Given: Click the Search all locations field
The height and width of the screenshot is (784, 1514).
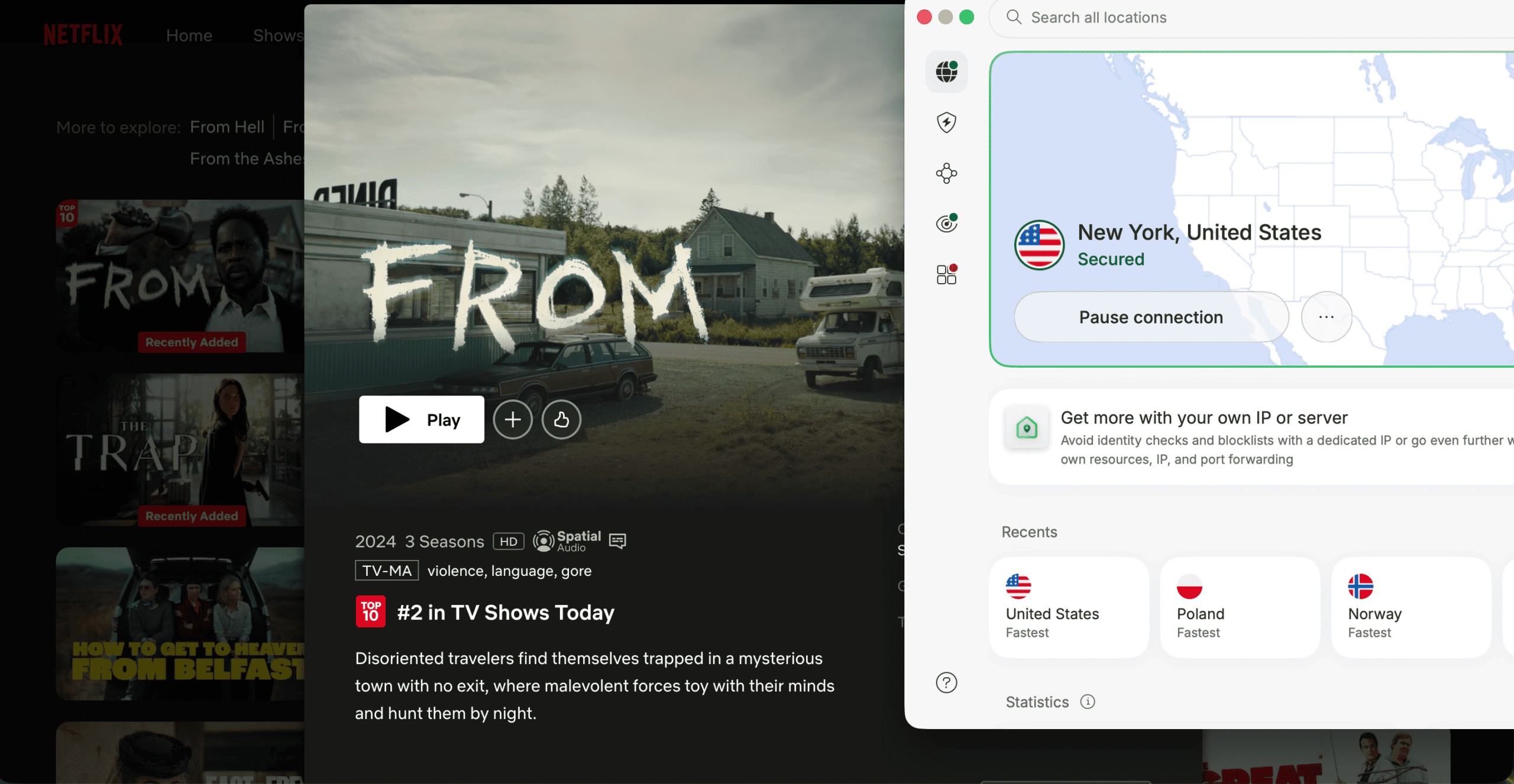Looking at the screenshot, I should point(1251,18).
